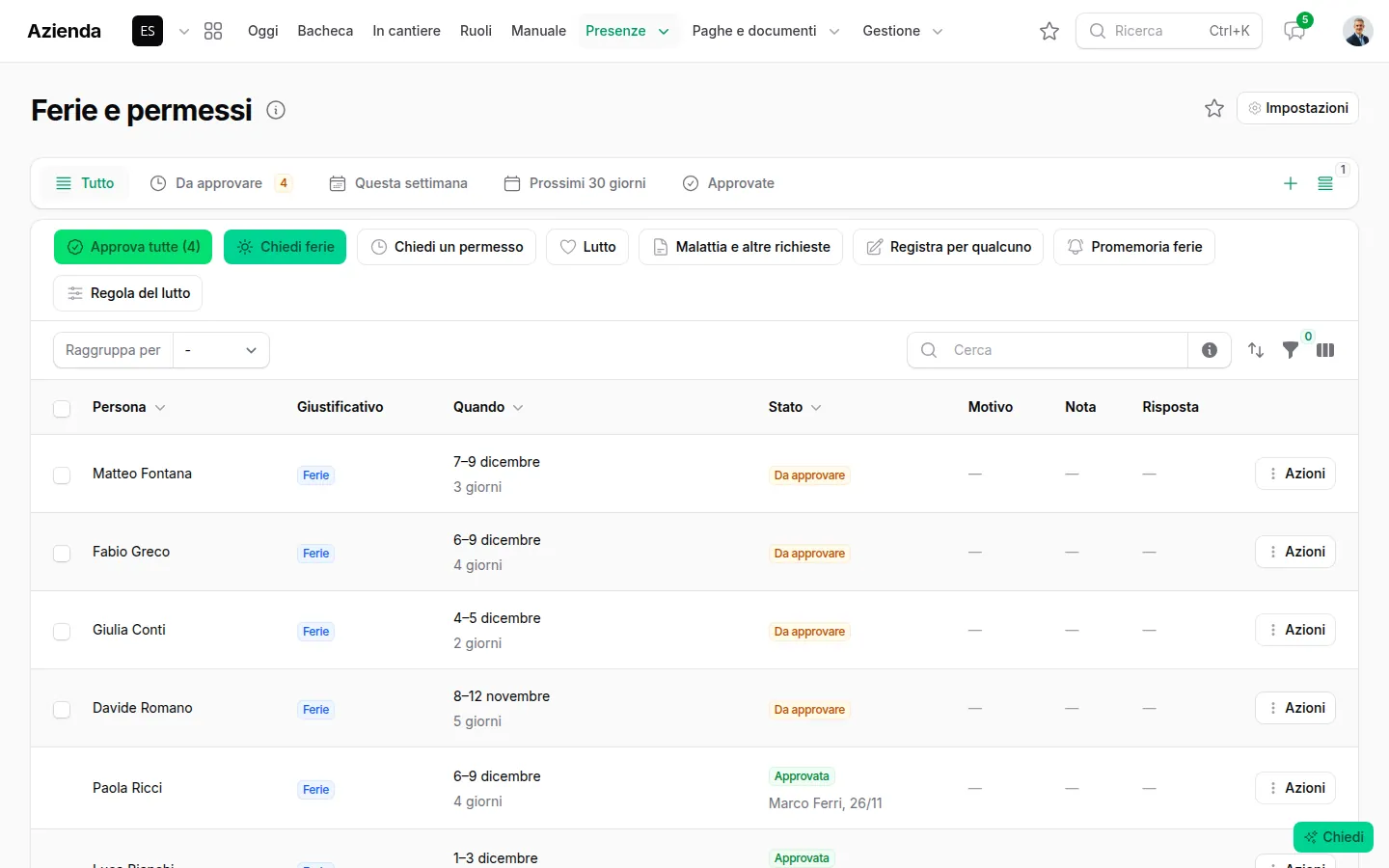Click the ES company badge
This screenshot has height=868, width=1389.
click(x=148, y=31)
